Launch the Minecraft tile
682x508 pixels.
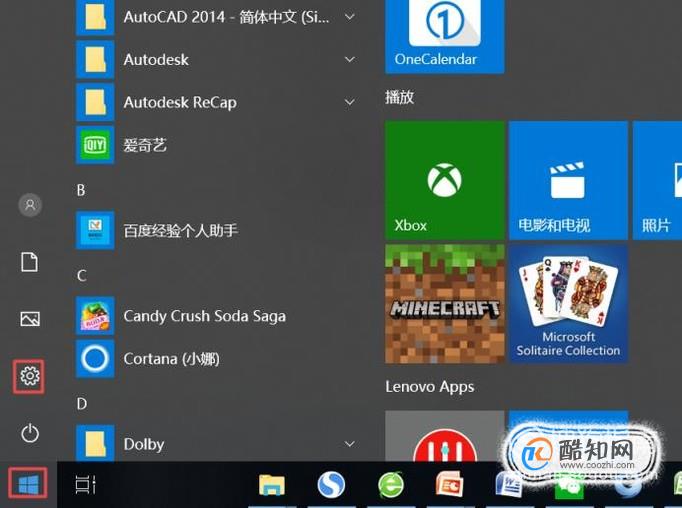tap(445, 304)
